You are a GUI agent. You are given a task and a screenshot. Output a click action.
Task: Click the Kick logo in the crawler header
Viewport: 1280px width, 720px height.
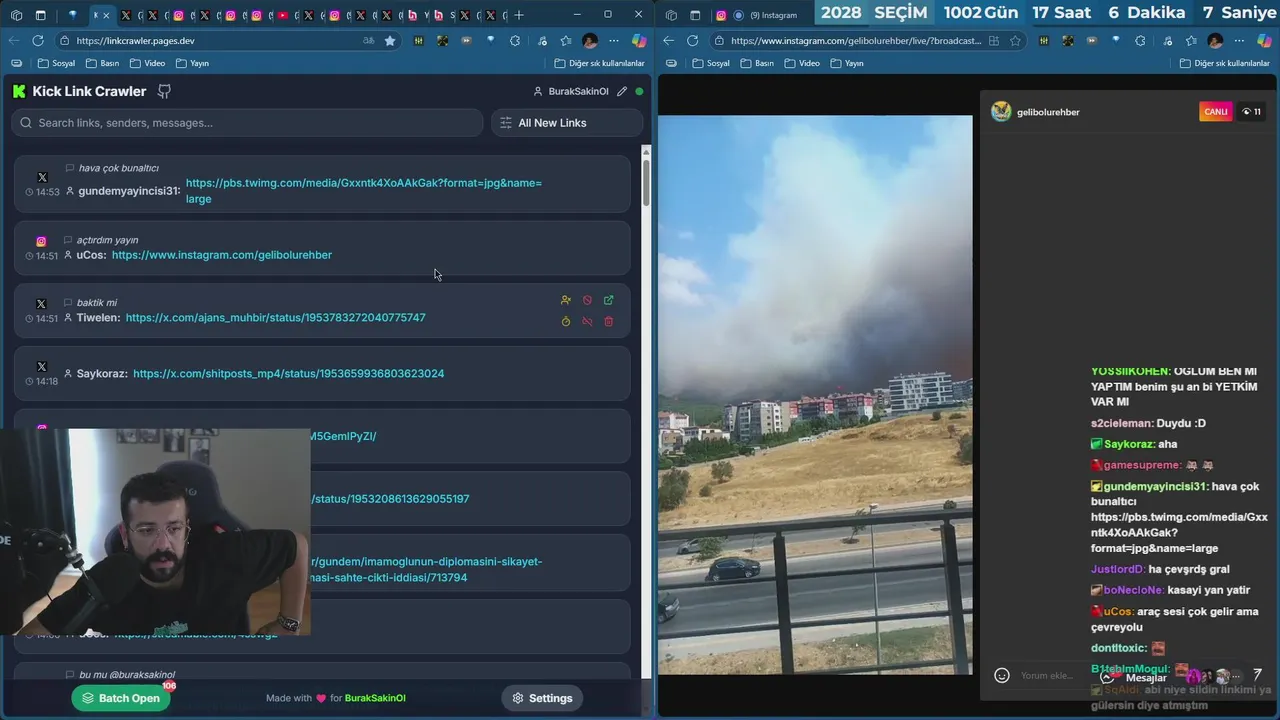(x=19, y=91)
